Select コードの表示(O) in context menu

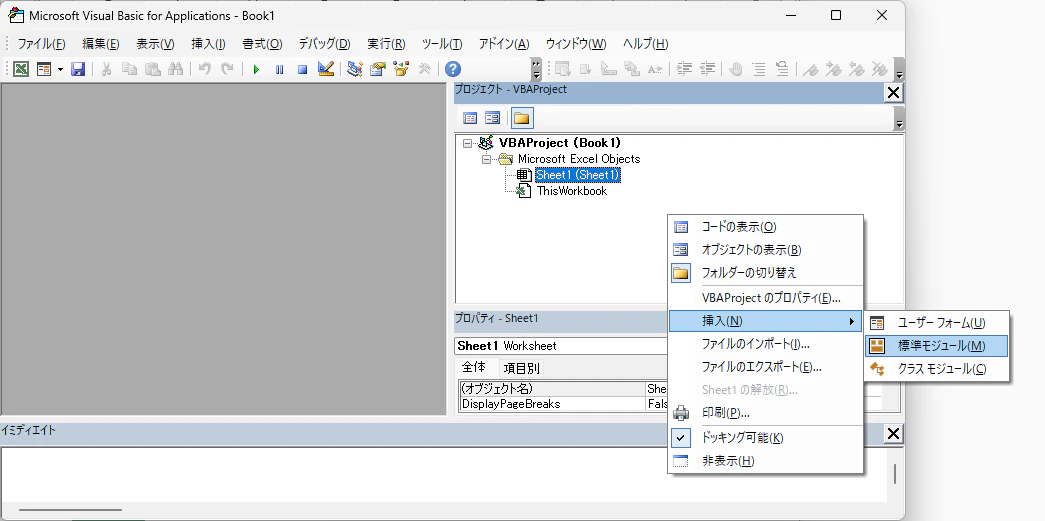[765, 227]
